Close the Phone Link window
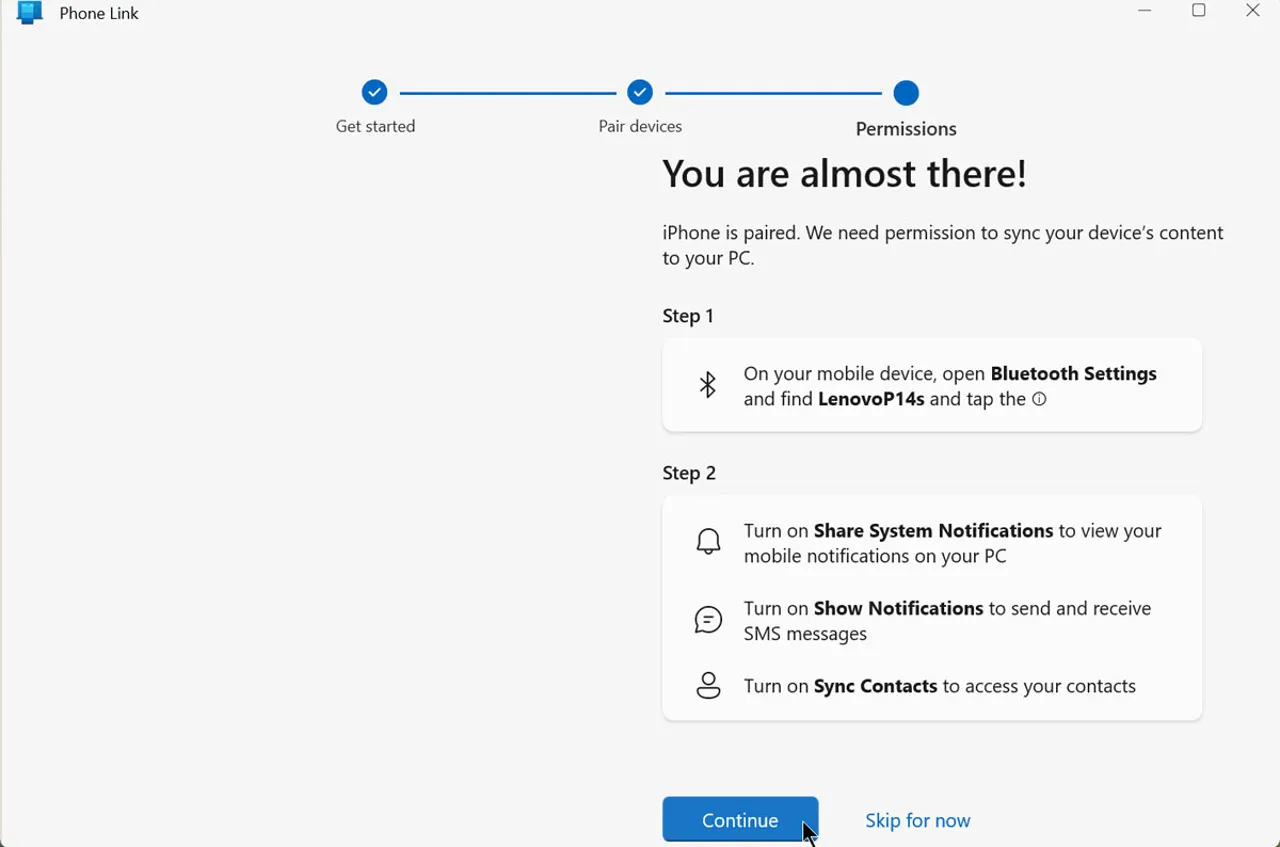 tap(1253, 11)
